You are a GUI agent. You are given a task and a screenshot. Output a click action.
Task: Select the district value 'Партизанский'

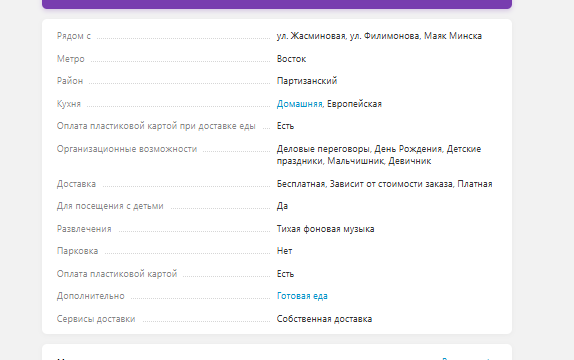point(307,81)
